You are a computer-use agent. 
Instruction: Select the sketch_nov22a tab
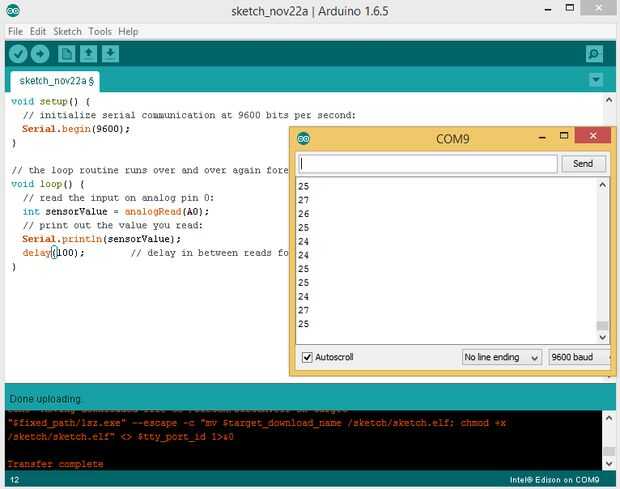point(55,81)
